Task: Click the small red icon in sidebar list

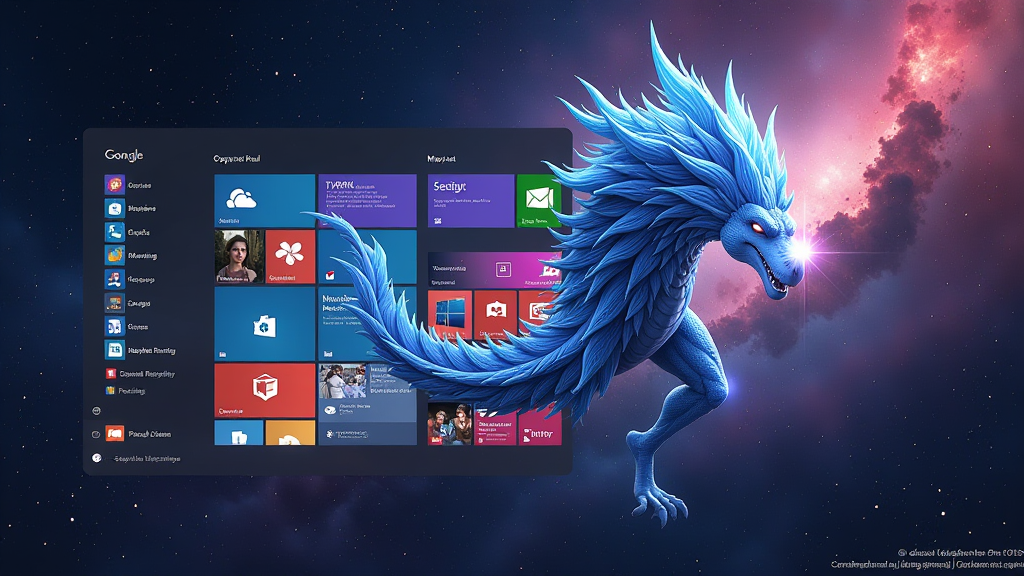Action: tap(110, 374)
